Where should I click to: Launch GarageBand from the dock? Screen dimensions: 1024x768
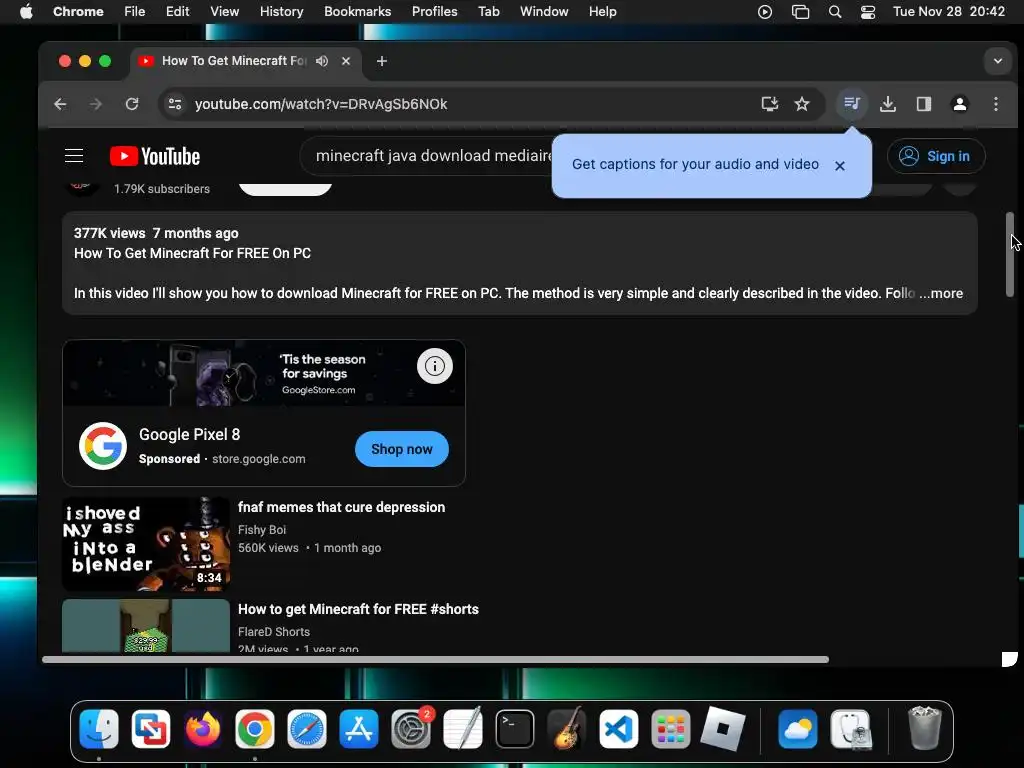coord(566,729)
